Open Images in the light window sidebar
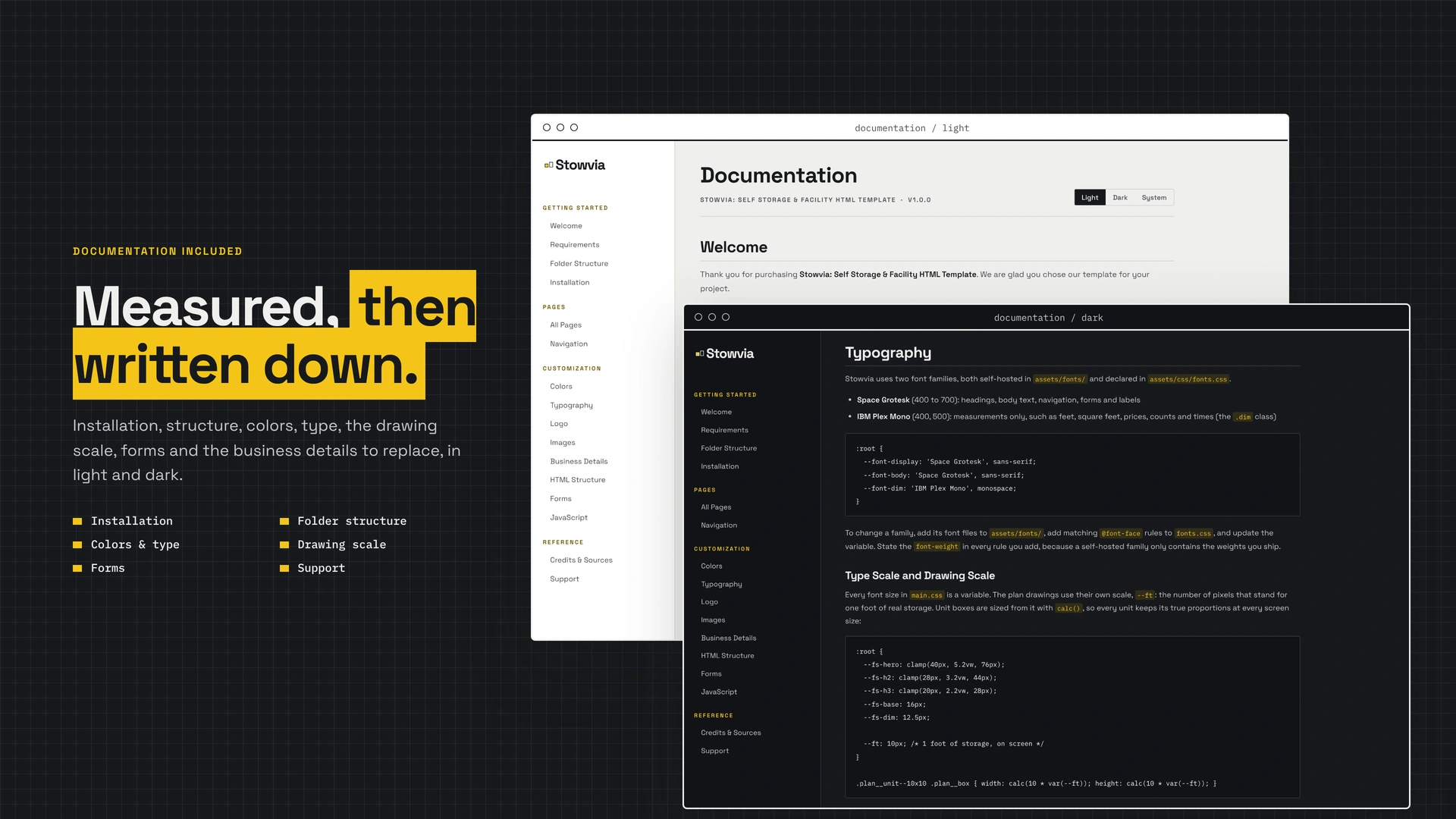Viewport: 1456px width, 819px height. 563,443
